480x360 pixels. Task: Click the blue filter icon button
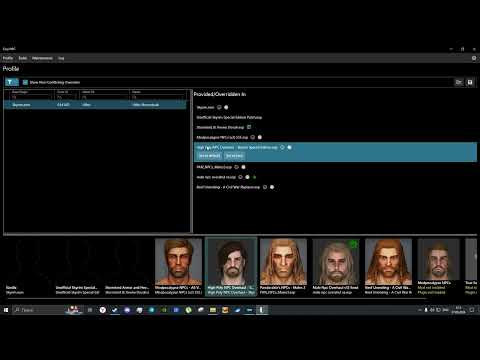(12, 82)
